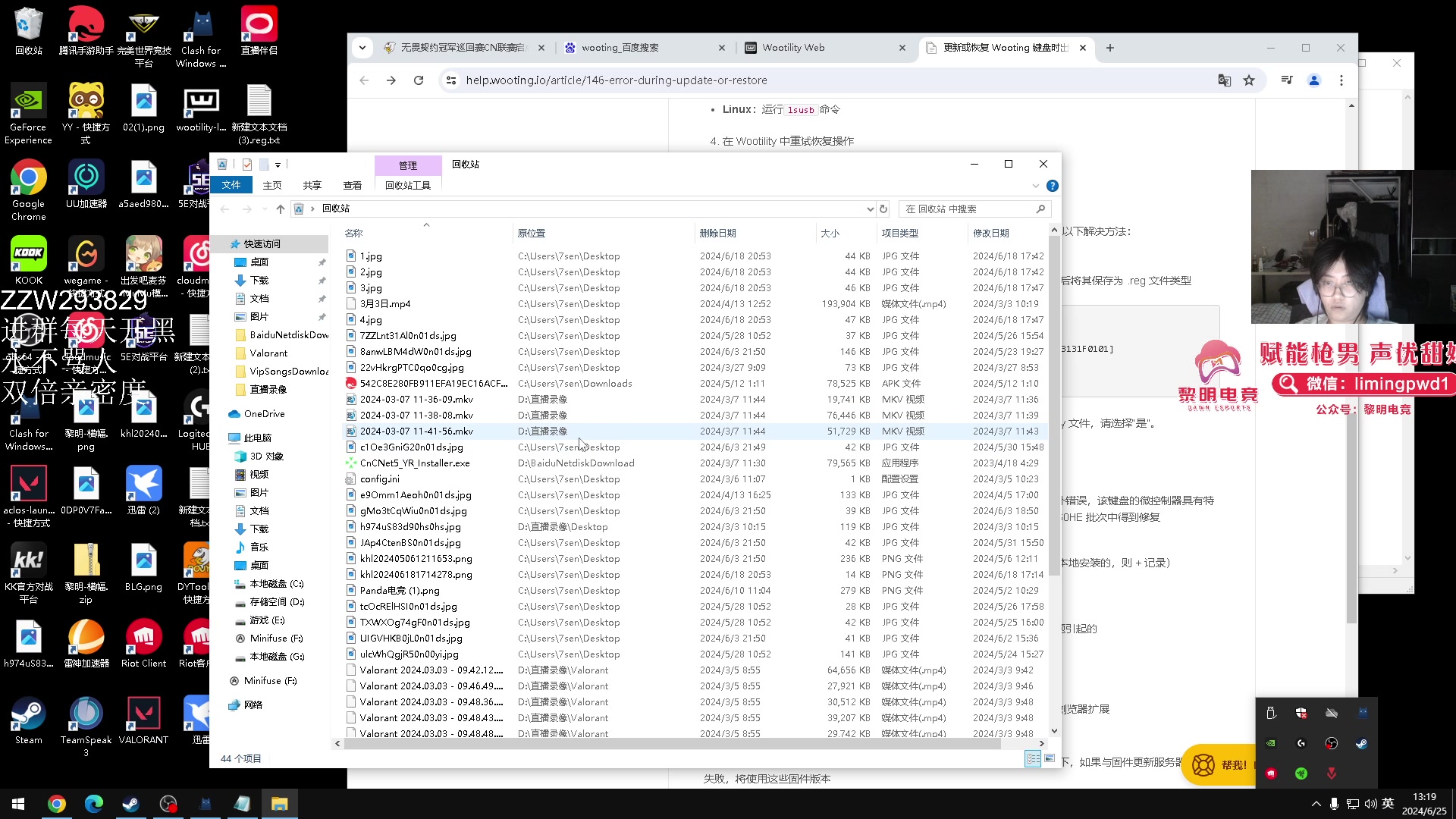The width and height of the screenshot is (1456, 819).
Task: Open Razer Synapse green tray icon
Action: 1302,773
